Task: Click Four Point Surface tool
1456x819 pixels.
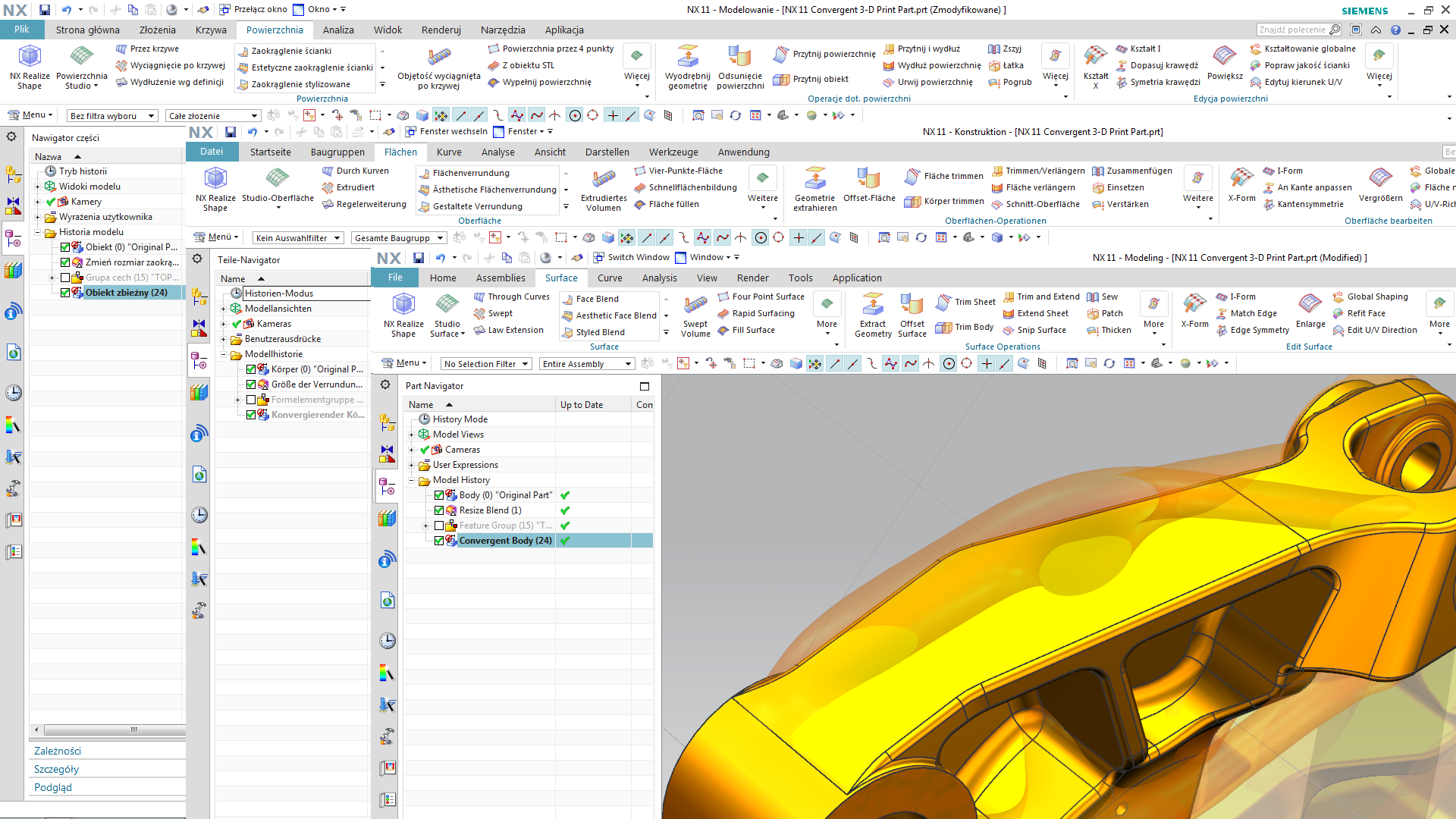Action: pos(761,297)
